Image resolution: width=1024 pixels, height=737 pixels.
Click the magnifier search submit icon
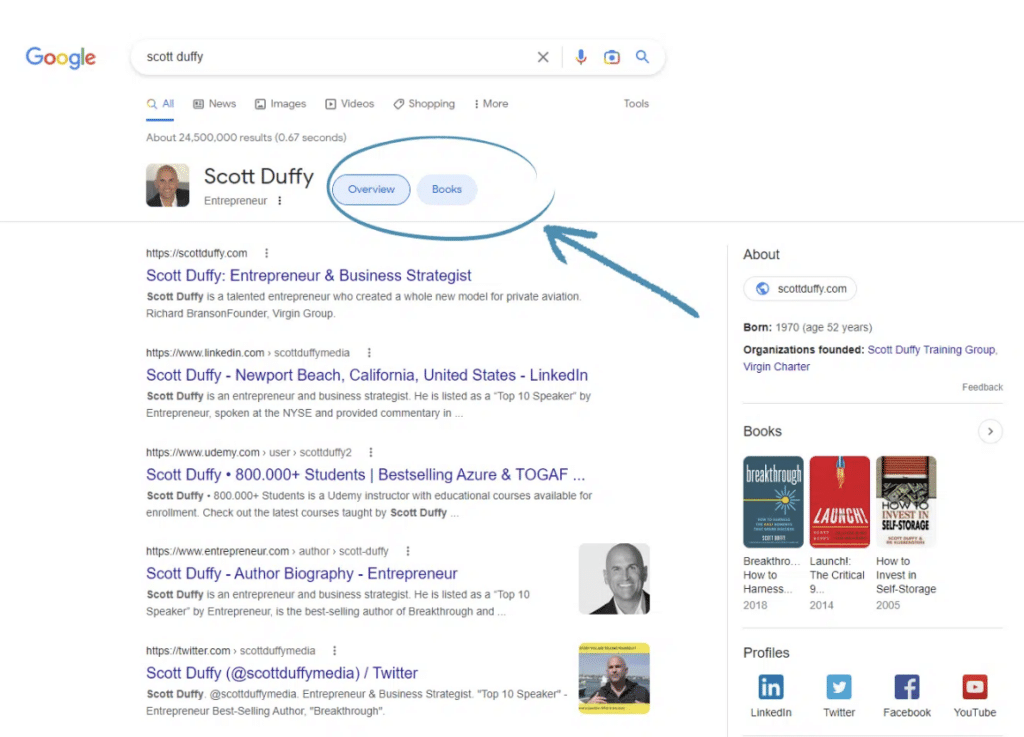coord(643,57)
